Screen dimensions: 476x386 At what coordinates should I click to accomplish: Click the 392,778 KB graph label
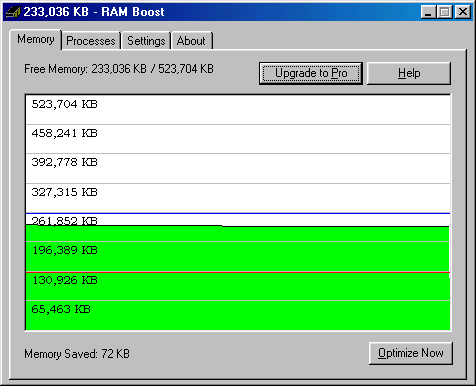click(x=64, y=162)
